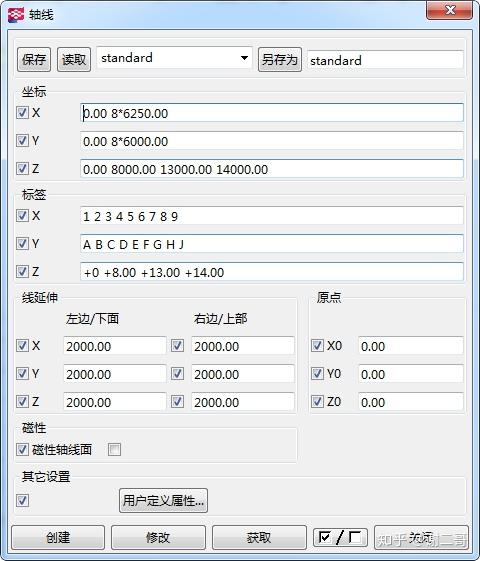Image resolution: width=480 pixels, height=561 pixels.
Task: Toggle the 标签 Z checkbox
Action: (x=23, y=272)
